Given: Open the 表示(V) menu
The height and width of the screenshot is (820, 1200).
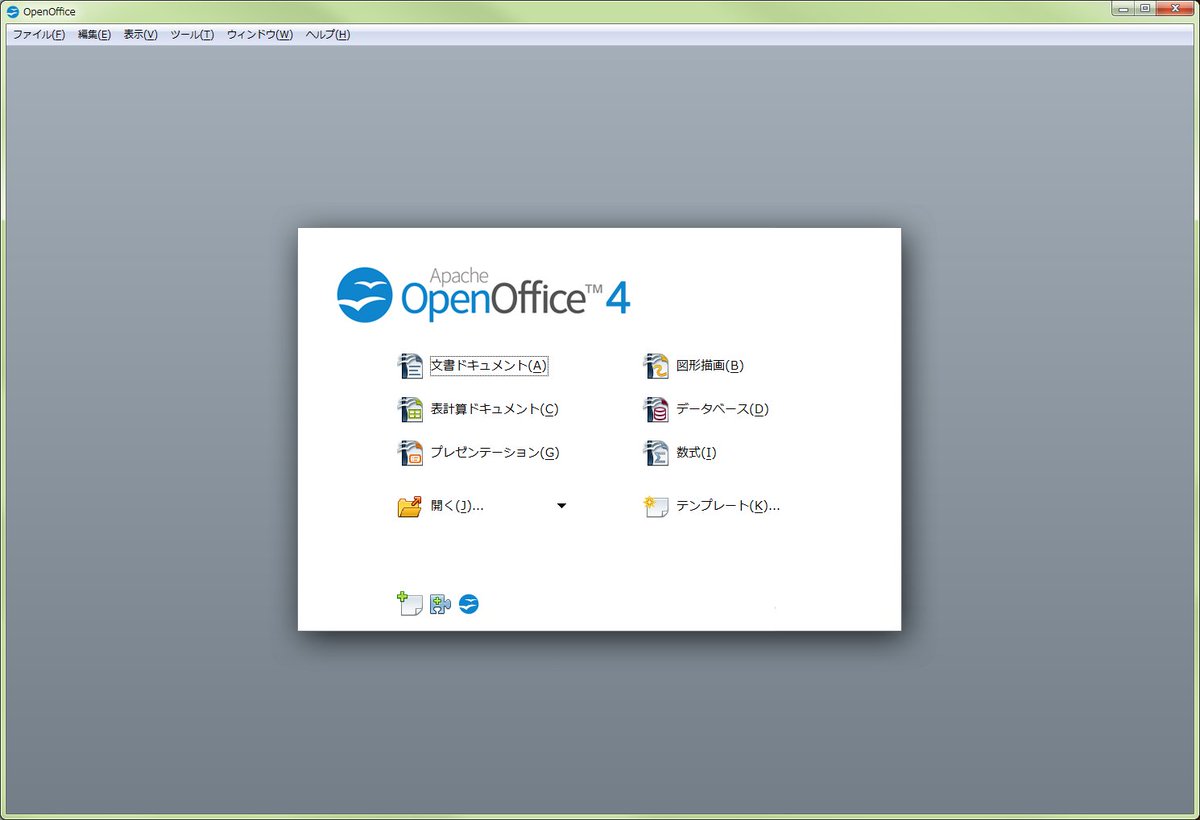Looking at the screenshot, I should (141, 35).
